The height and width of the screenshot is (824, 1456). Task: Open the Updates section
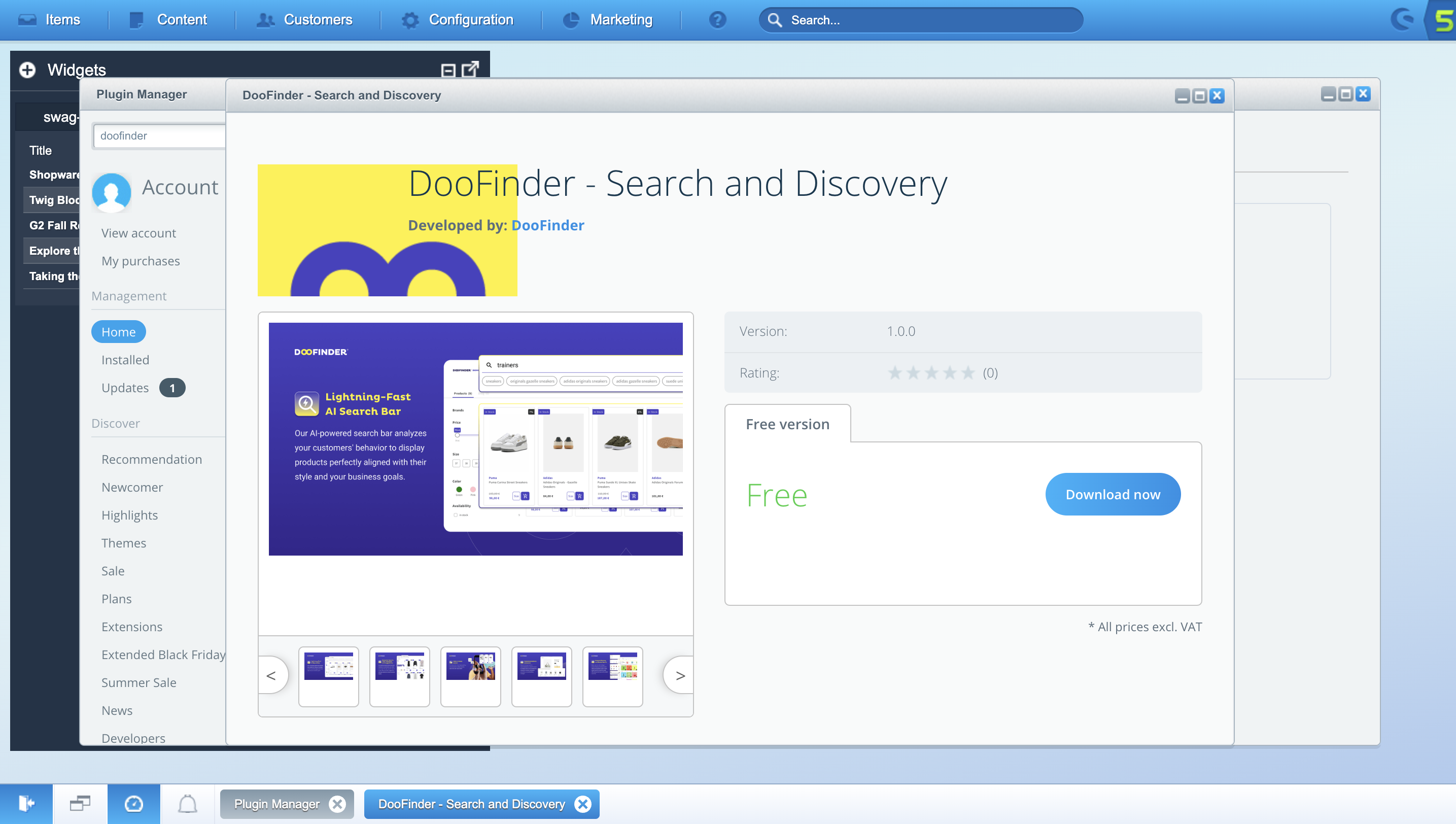(125, 388)
